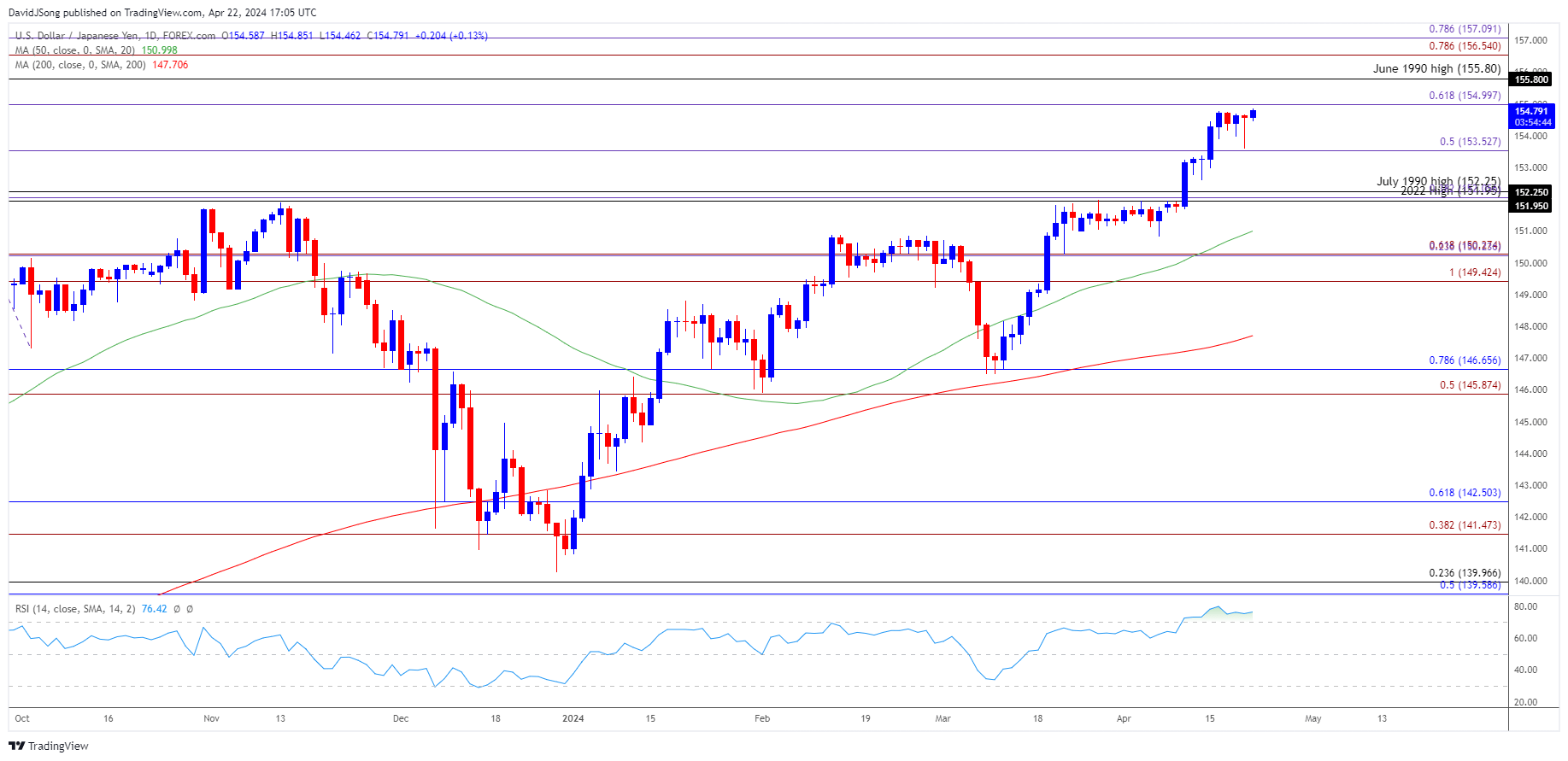Click the 0.786 (157.091) Fibonacci label
1568x761 pixels.
pyautogui.click(x=1465, y=29)
